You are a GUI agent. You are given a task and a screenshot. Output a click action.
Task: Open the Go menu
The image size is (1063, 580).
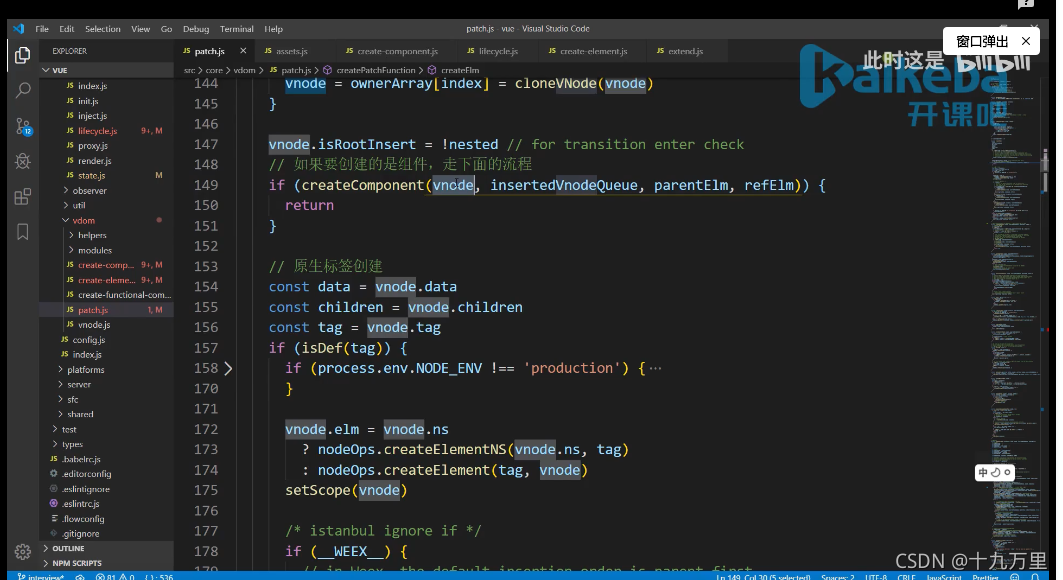(x=166, y=29)
